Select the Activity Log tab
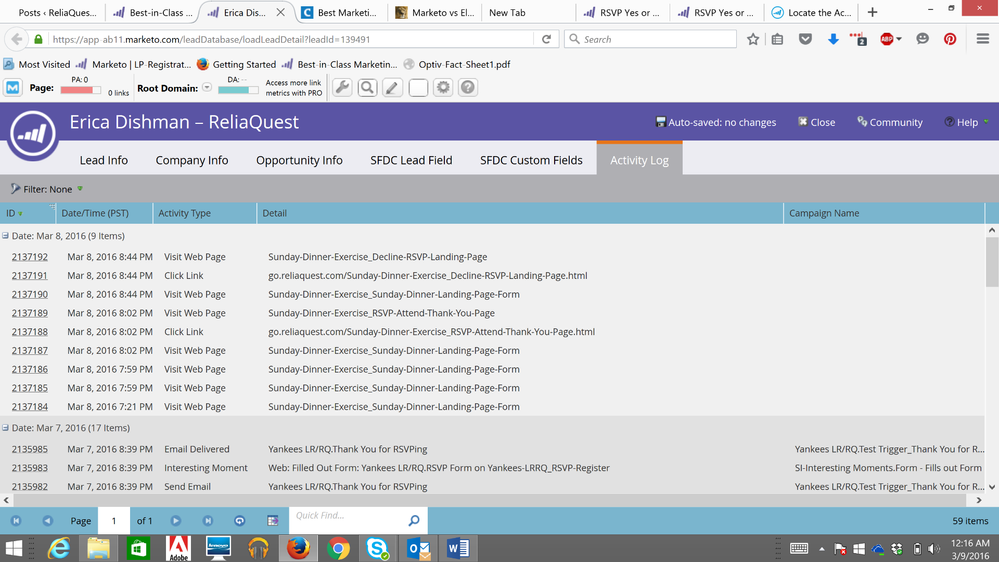The width and height of the screenshot is (999, 562). pyautogui.click(x=639, y=159)
